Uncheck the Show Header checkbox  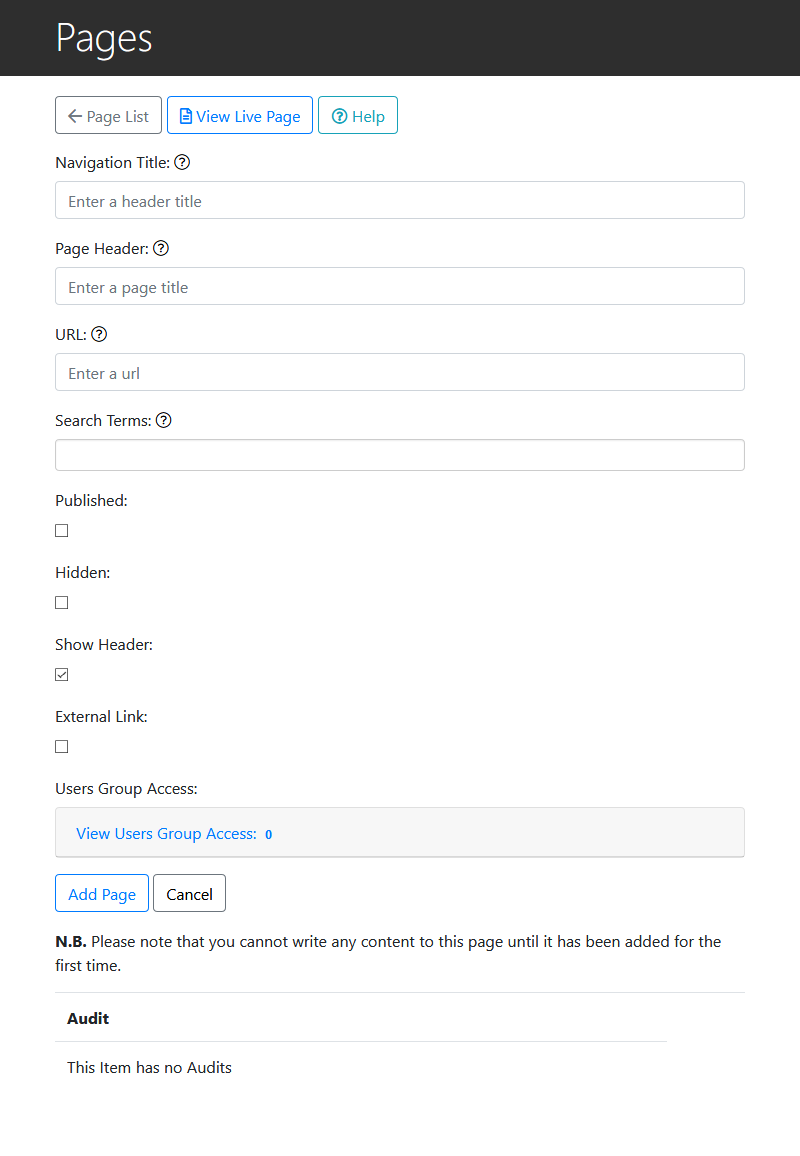tap(61, 674)
